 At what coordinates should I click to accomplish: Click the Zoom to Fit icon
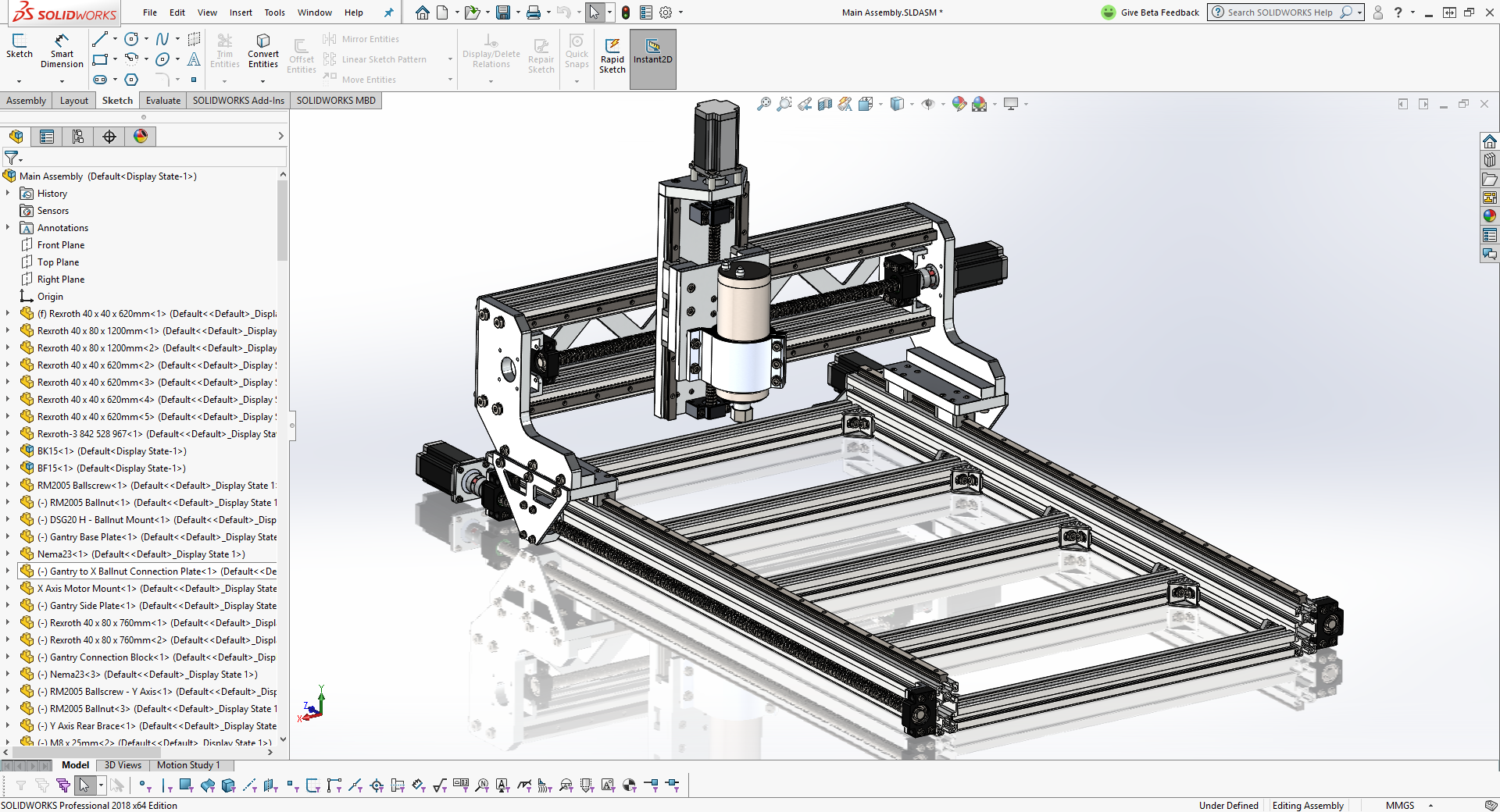[764, 104]
